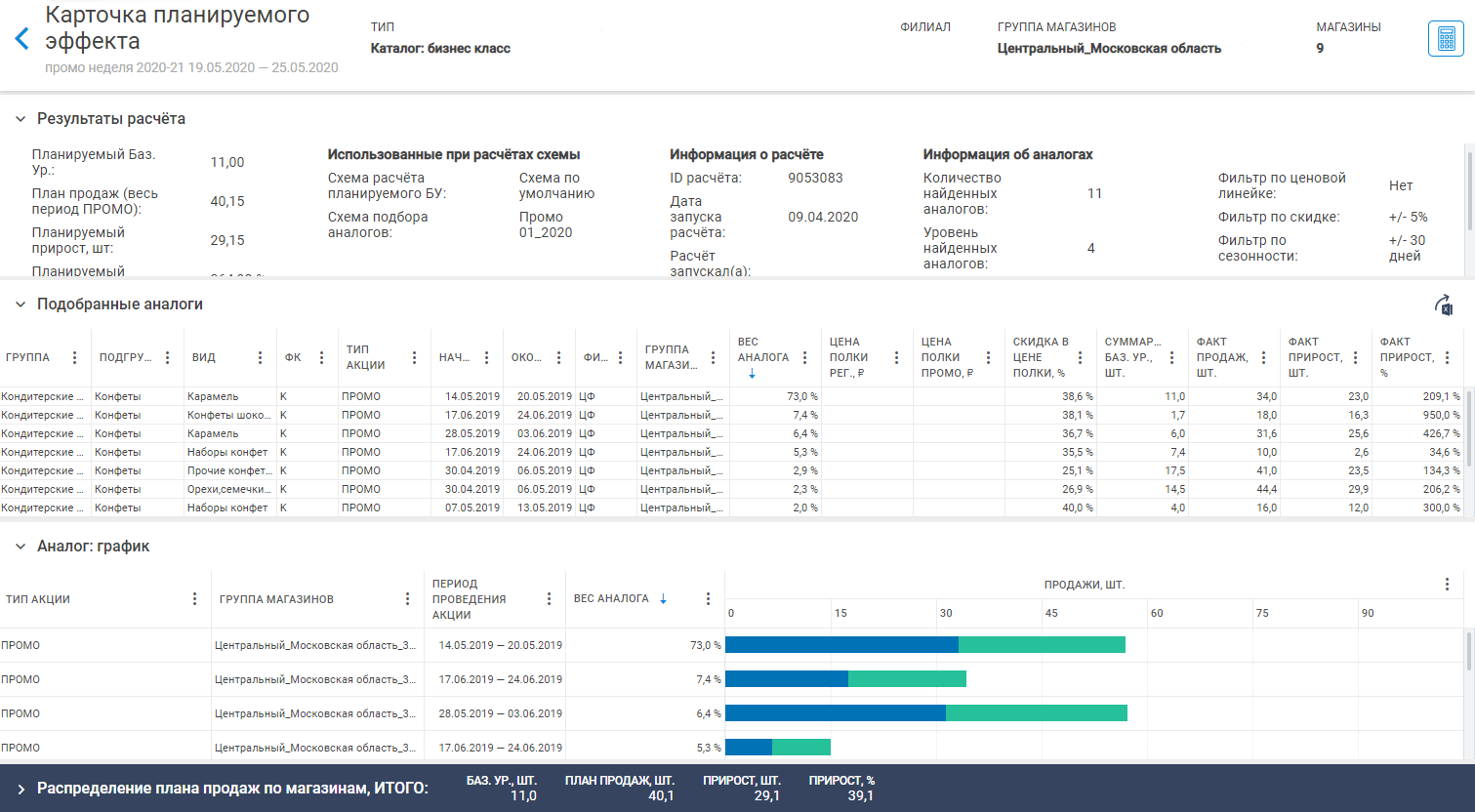Viewport: 1475px width, 812px height.
Task: Click green bar of the 5,3 % analog
Action: [x=801, y=748]
